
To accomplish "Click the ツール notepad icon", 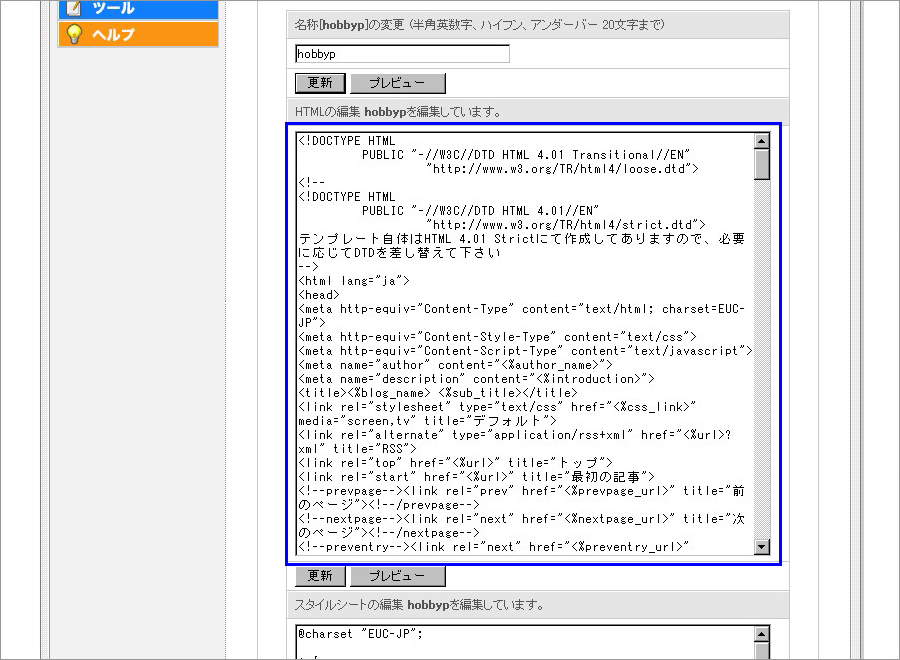I will point(74,7).
